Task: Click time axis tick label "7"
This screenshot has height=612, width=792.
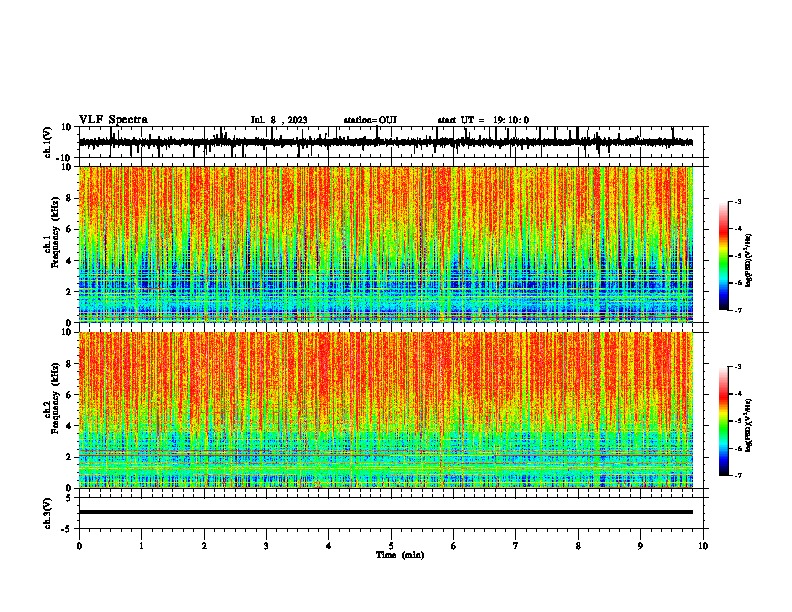Action: (516, 546)
